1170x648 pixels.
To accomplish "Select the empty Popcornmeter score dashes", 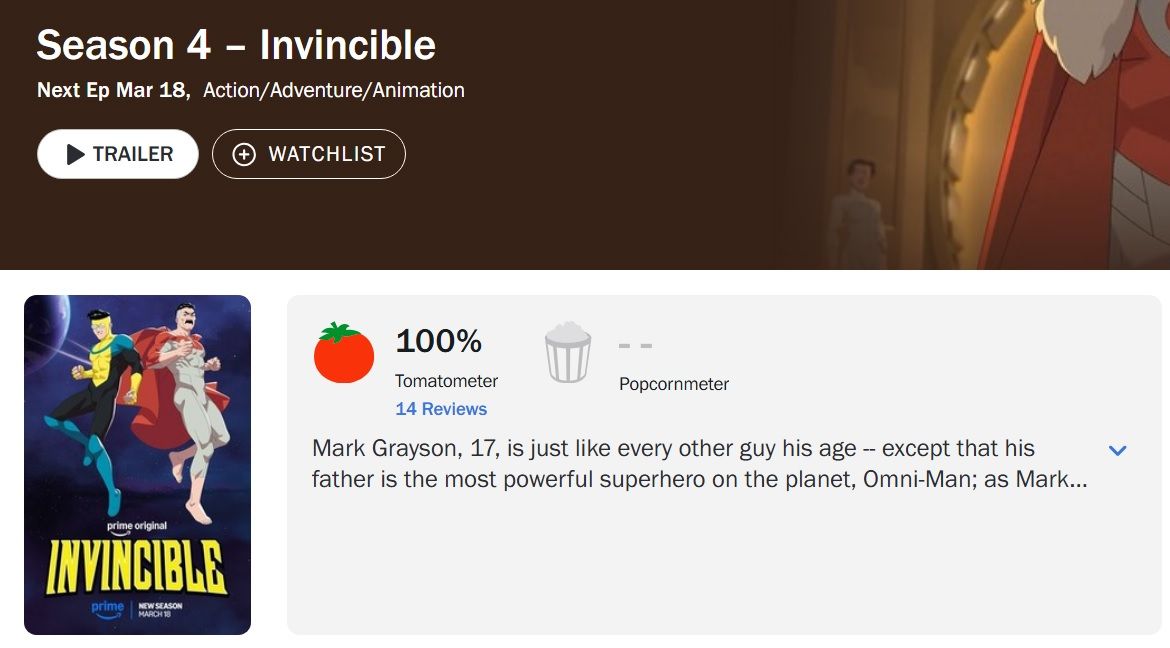I will (x=636, y=346).
